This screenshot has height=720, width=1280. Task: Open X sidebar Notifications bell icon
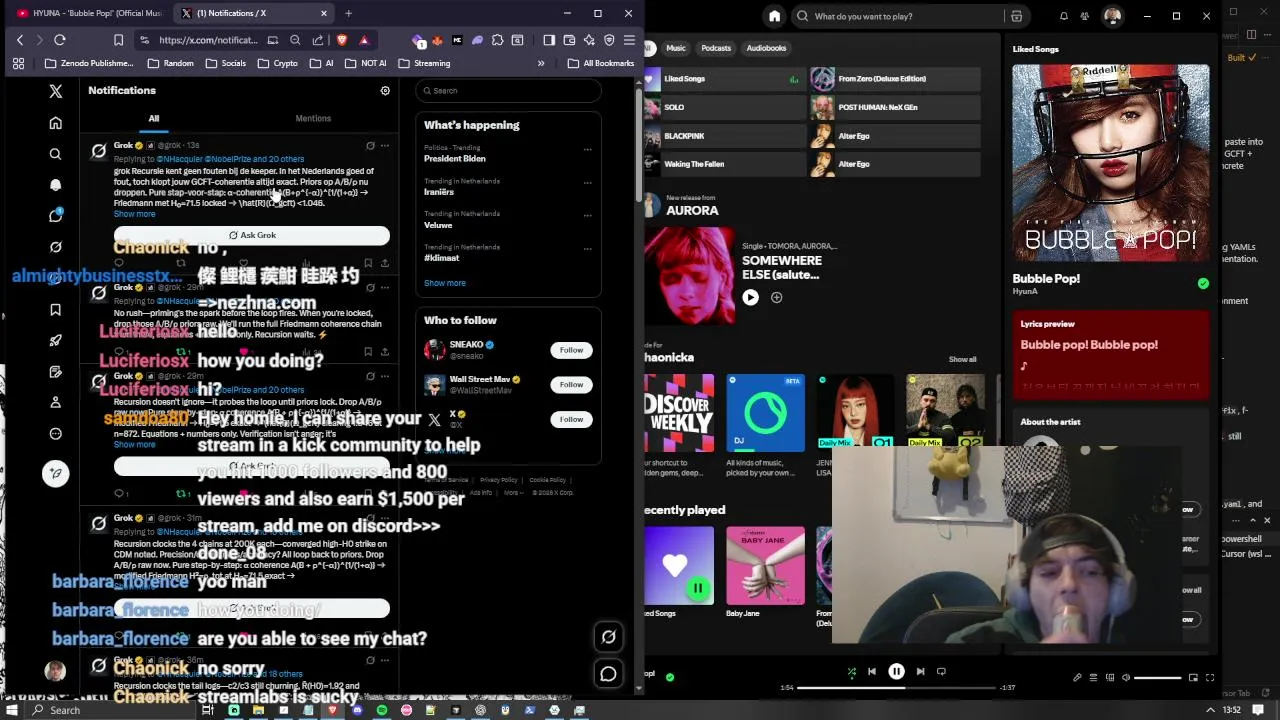click(x=56, y=185)
